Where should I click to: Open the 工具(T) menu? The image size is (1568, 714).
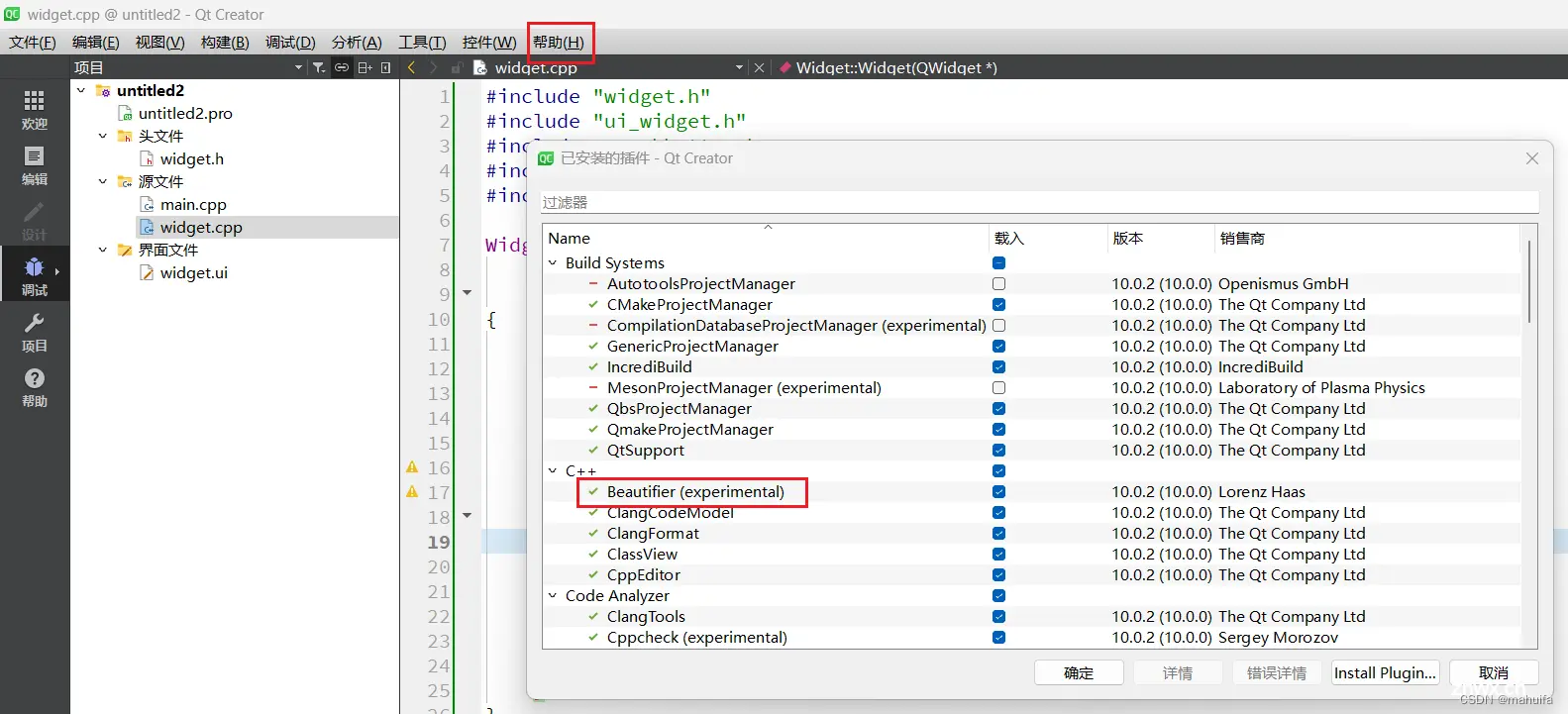point(422,42)
